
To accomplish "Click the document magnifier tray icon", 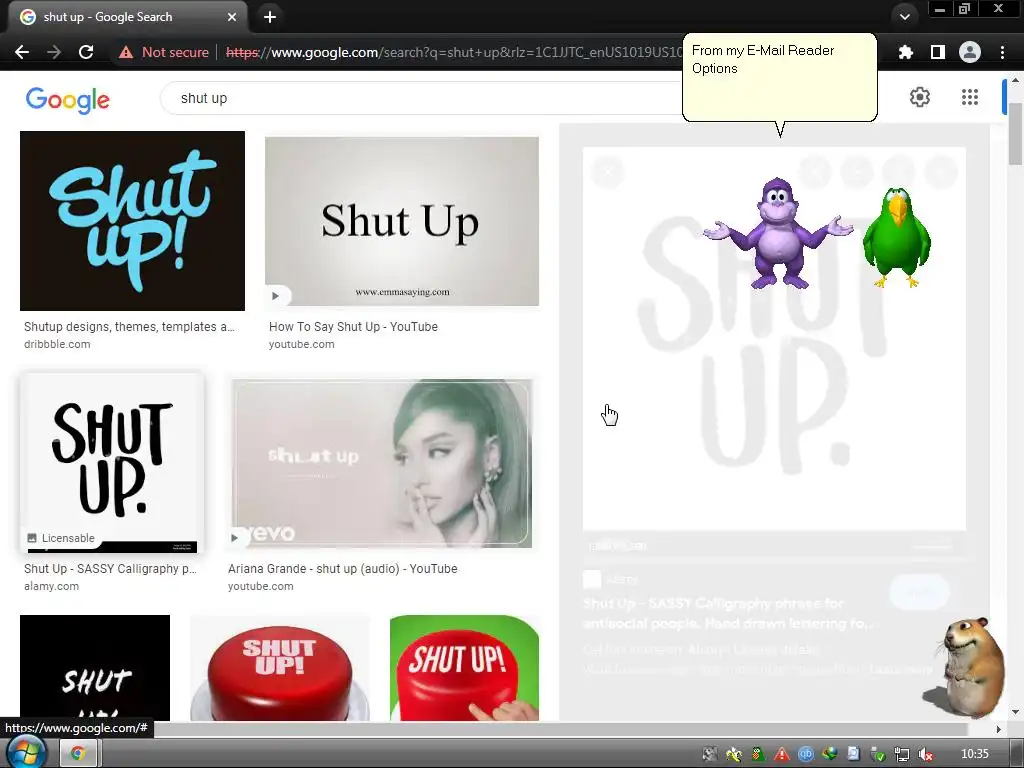I will [x=854, y=754].
